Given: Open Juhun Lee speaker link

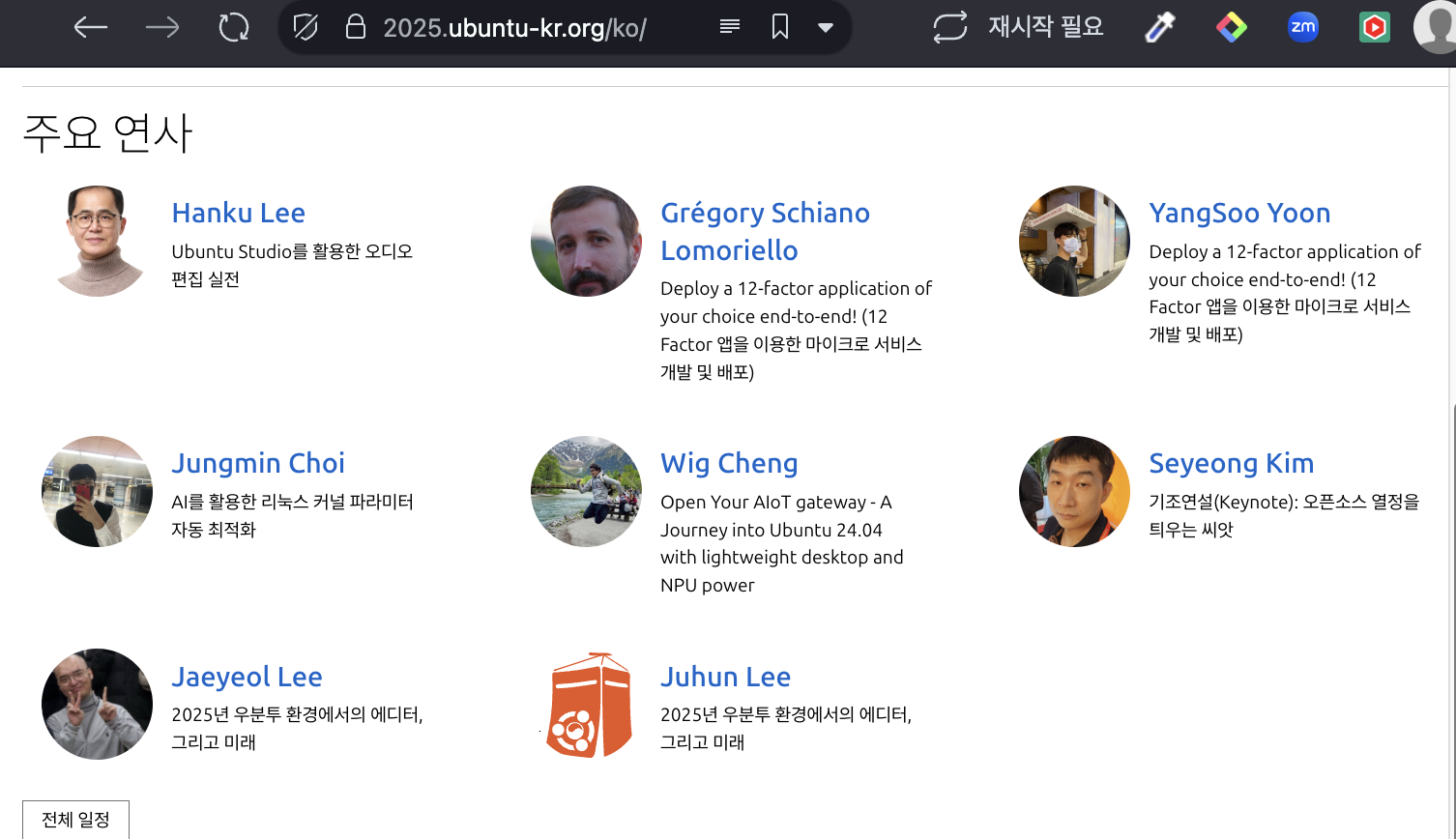Looking at the screenshot, I should (725, 677).
